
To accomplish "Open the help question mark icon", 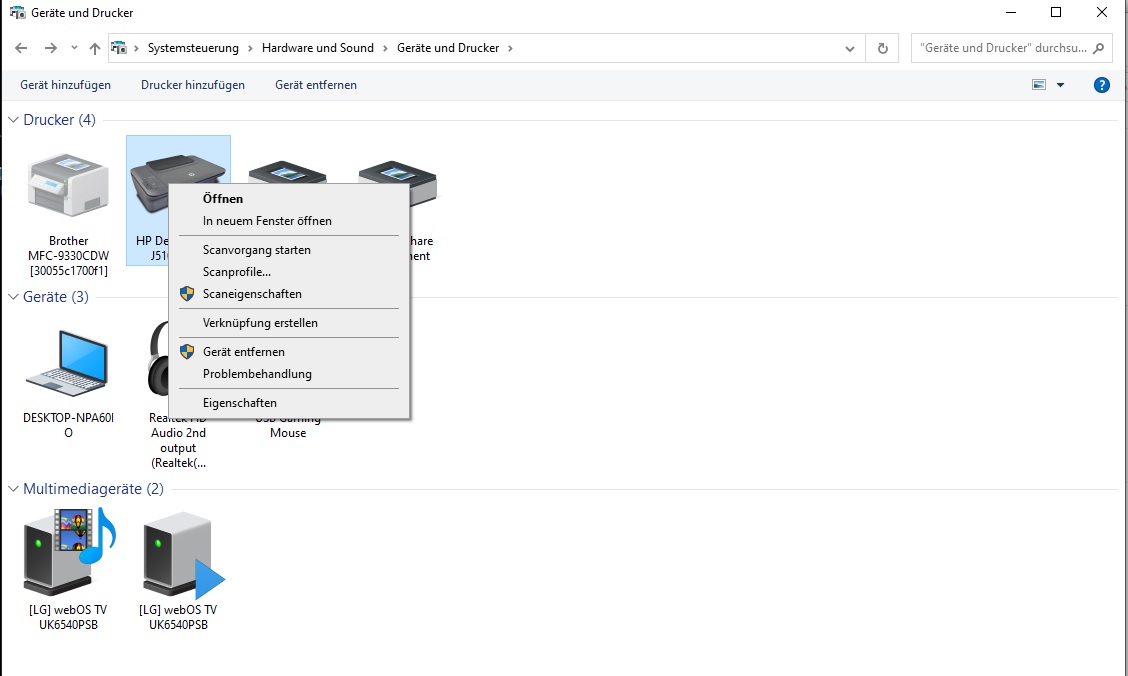I will click(1101, 85).
